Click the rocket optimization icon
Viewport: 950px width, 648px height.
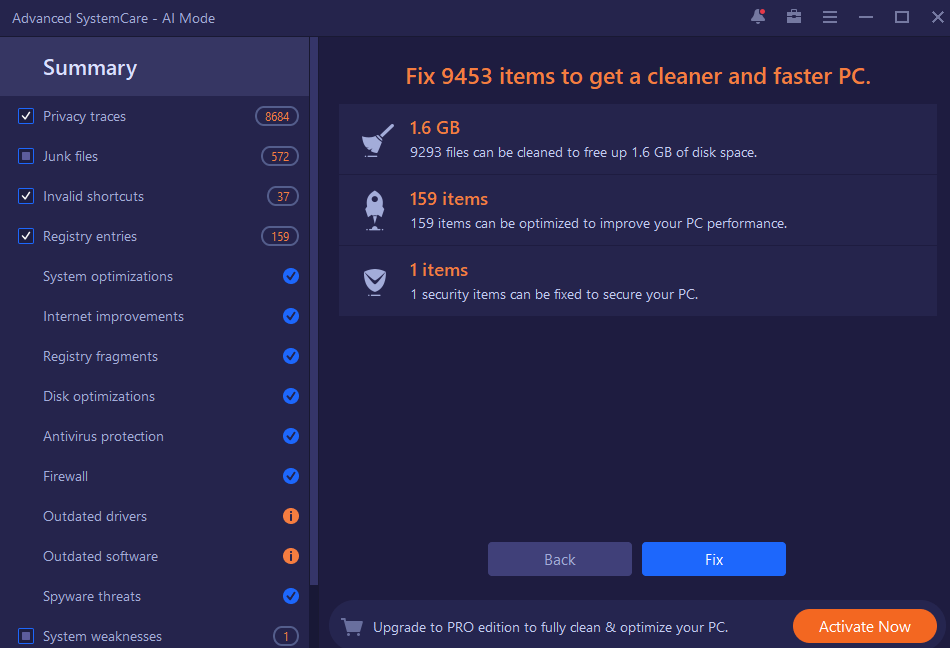pyautogui.click(x=375, y=210)
